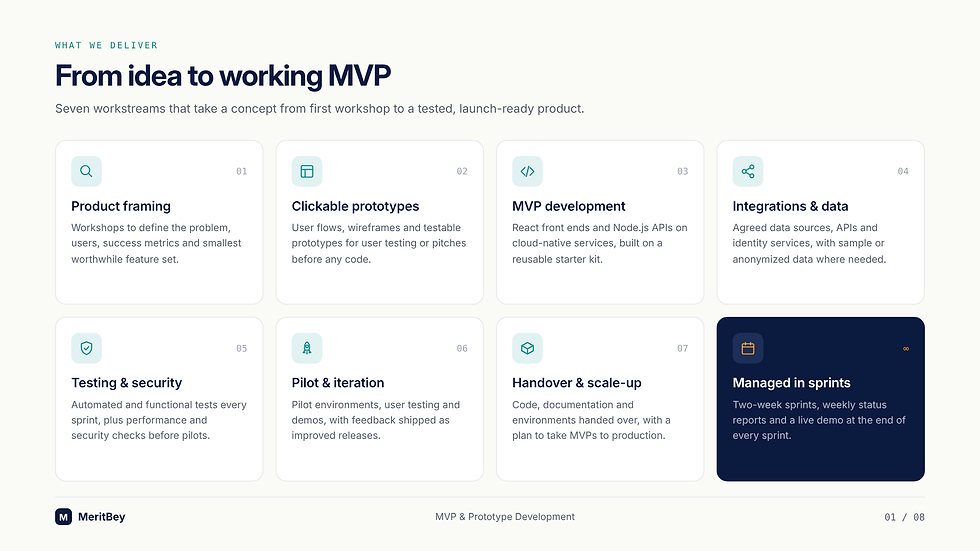
Task: Click the code brackets icon on MVP development
Action: [528, 171]
